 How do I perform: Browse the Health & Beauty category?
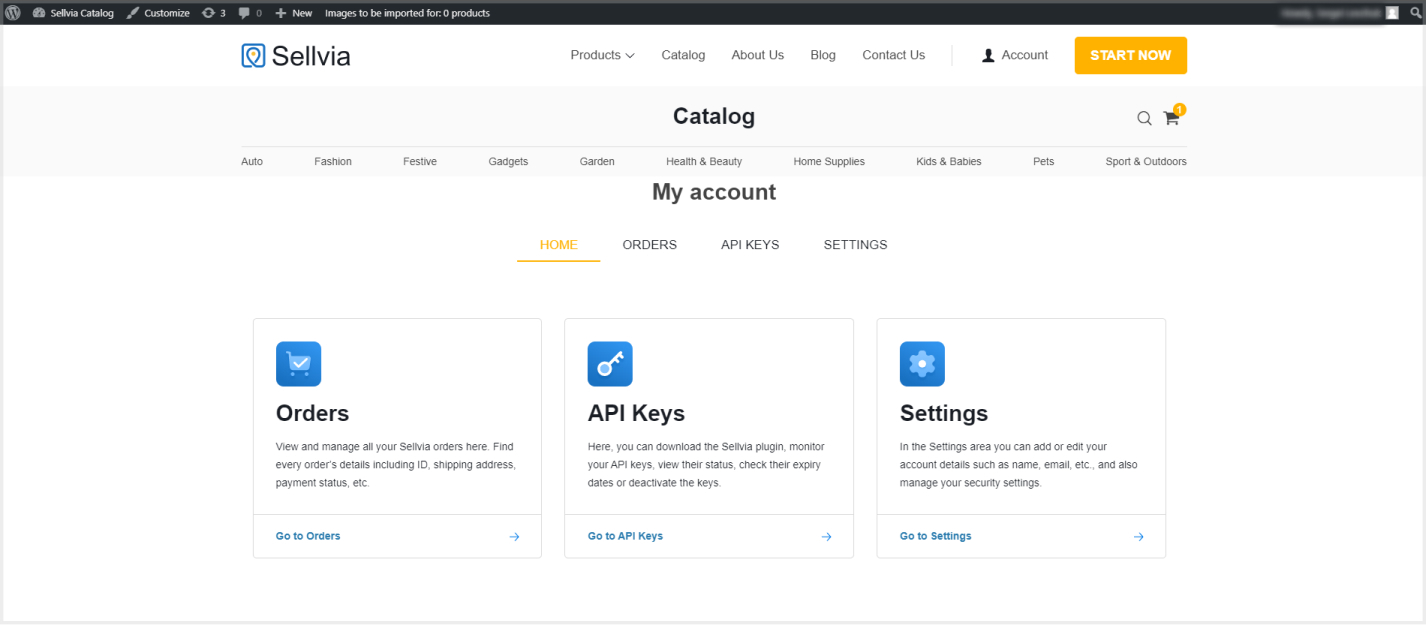coord(704,161)
